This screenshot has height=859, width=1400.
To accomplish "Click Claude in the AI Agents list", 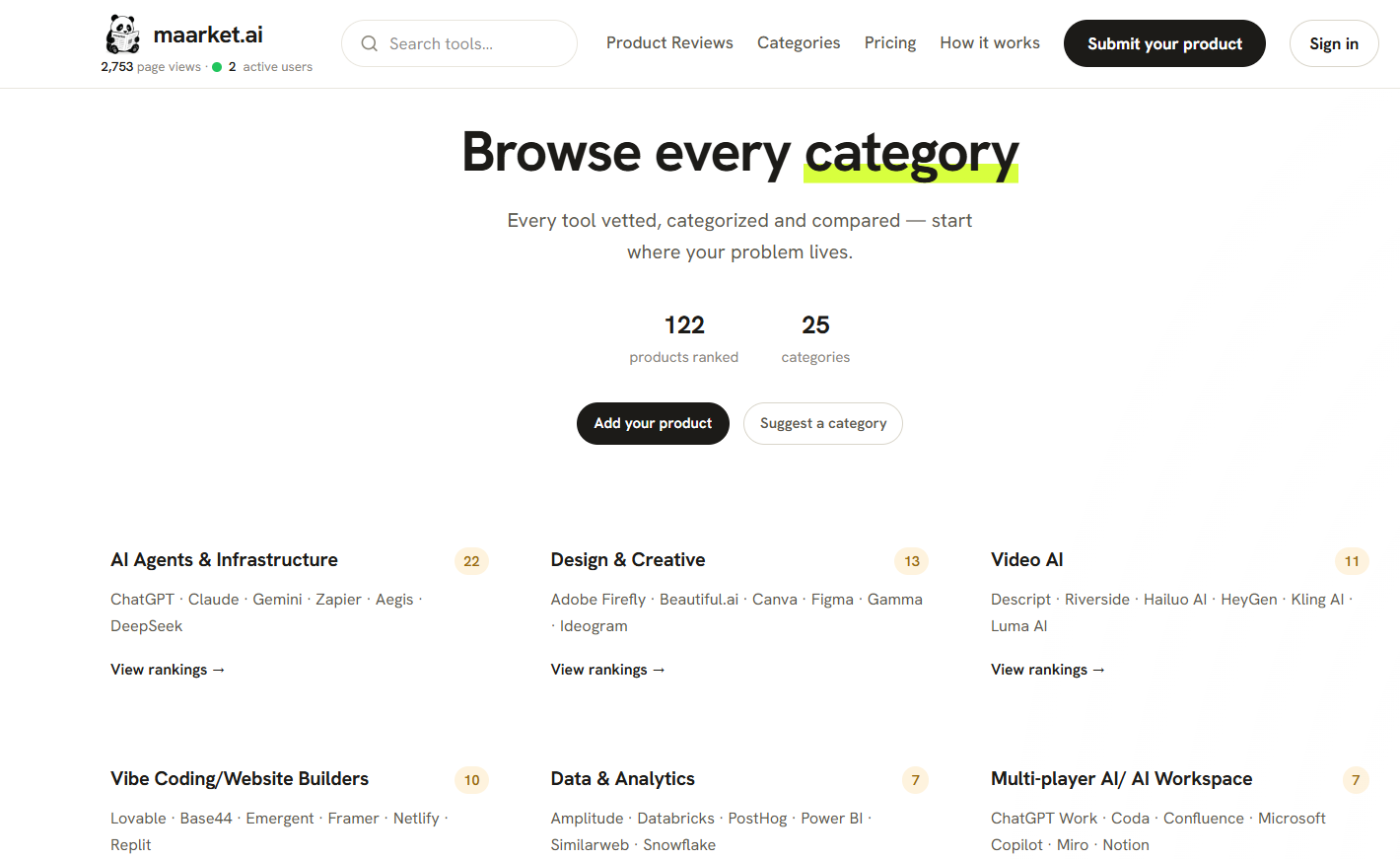I will pyautogui.click(x=214, y=600).
